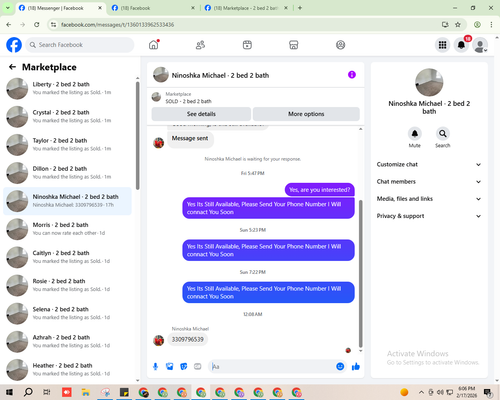Screen dimensions: 500x400
Task: Open the Friends icon in top navigation
Action: click(200, 45)
